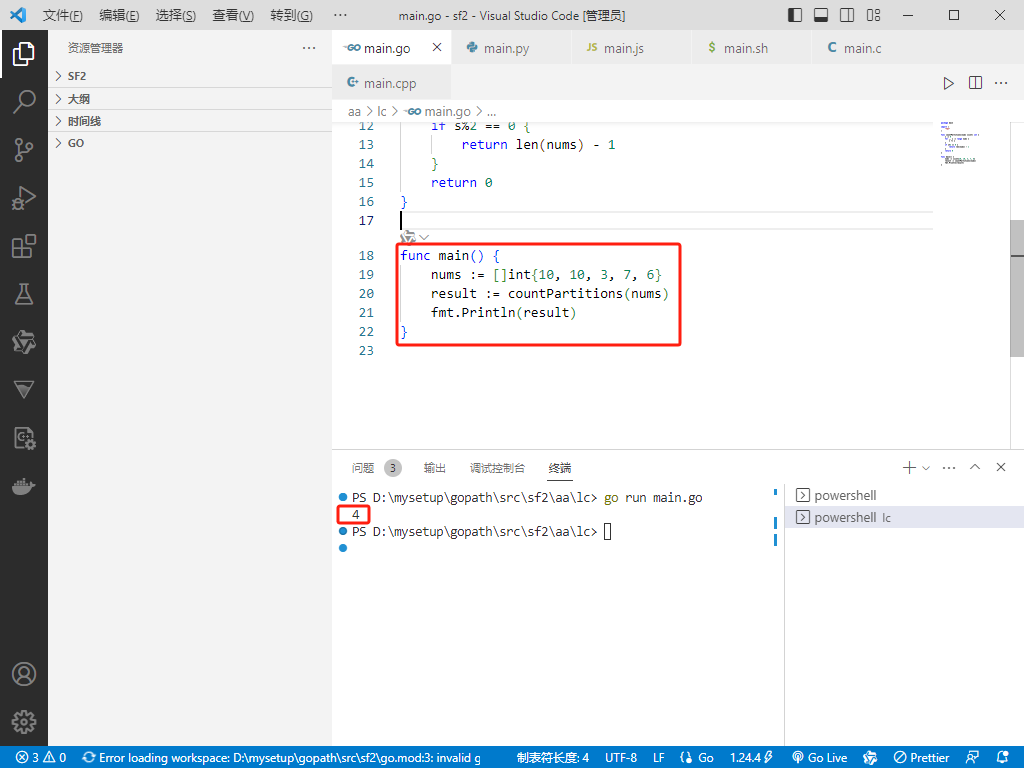Open the Source Control view
This screenshot has width=1024, height=768.
pyautogui.click(x=24, y=150)
